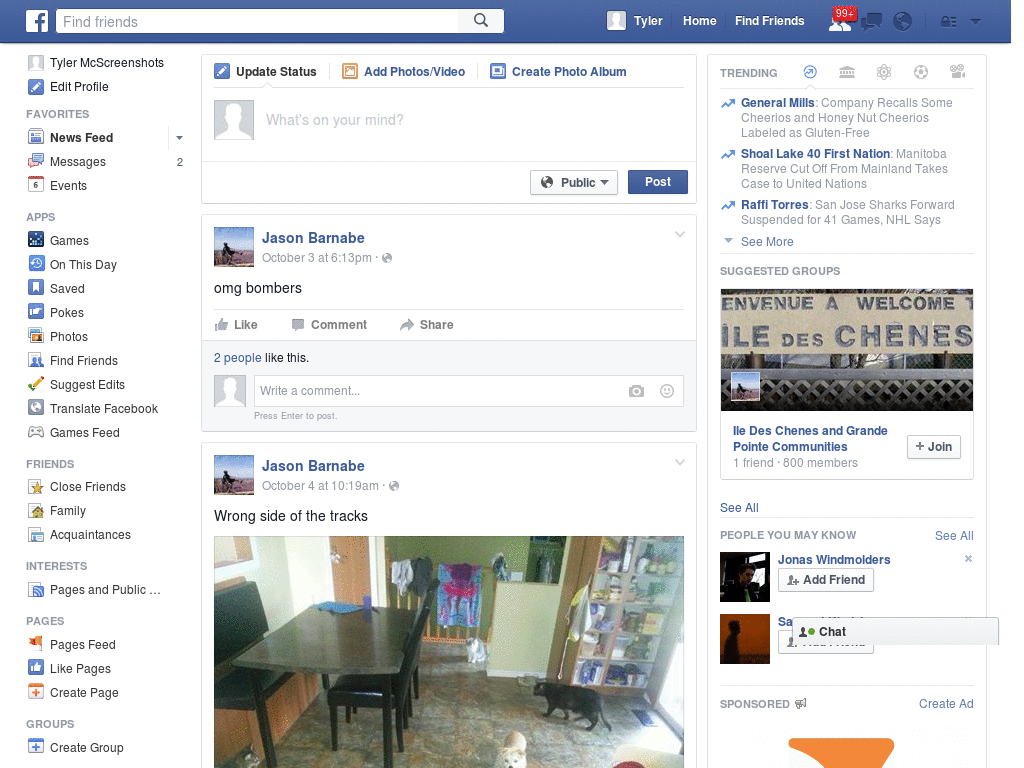View entertainment trends via the movie camera icon

957,72
